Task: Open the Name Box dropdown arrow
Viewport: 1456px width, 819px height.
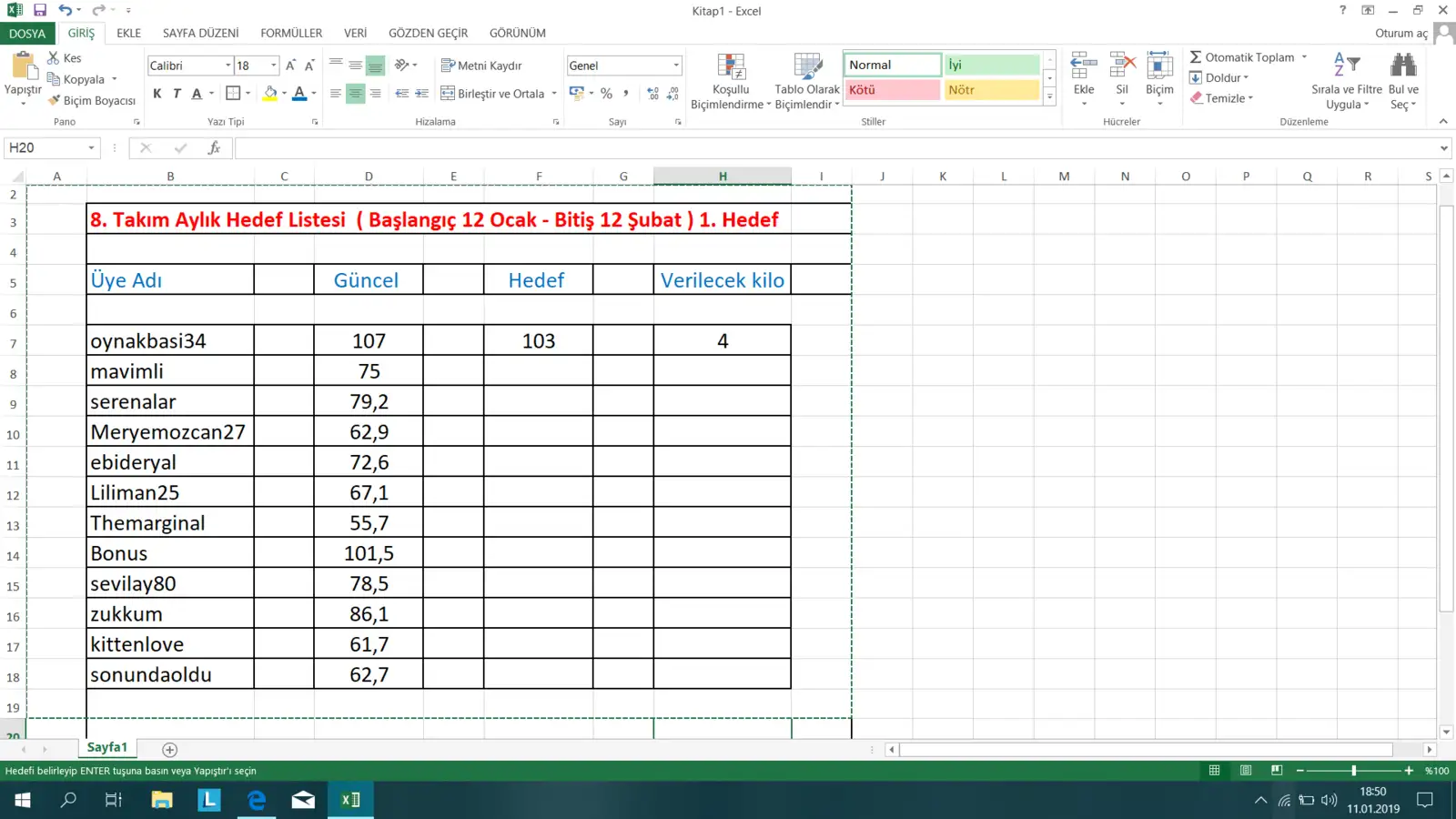Action: click(91, 147)
